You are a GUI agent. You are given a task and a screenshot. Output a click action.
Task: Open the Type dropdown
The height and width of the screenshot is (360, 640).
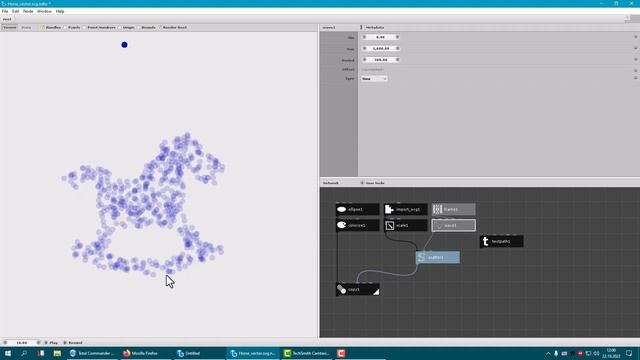tap(374, 79)
